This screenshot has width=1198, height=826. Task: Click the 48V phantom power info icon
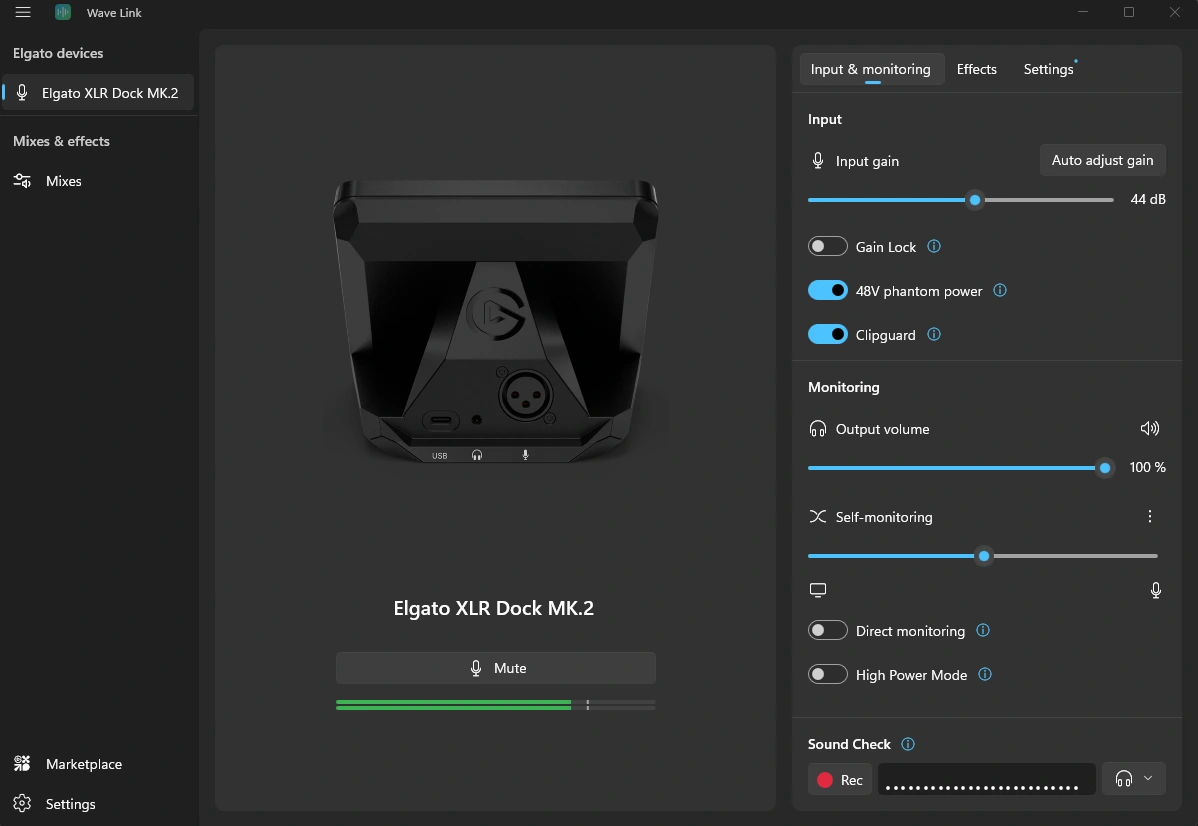1000,291
